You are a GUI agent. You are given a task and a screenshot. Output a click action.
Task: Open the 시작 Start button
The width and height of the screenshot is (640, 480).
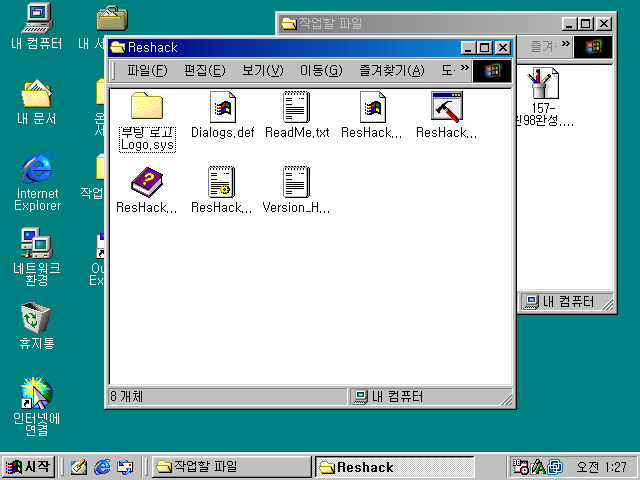click(28, 467)
